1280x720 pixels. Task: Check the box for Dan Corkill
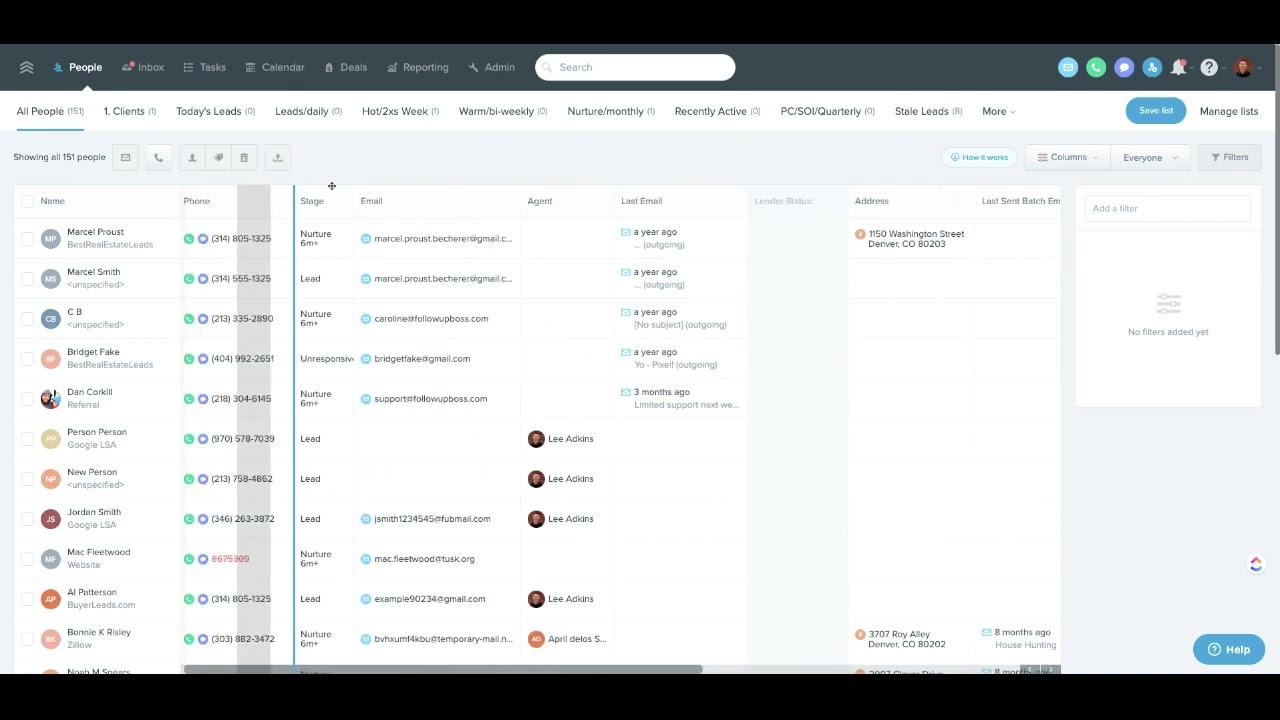[27, 399]
